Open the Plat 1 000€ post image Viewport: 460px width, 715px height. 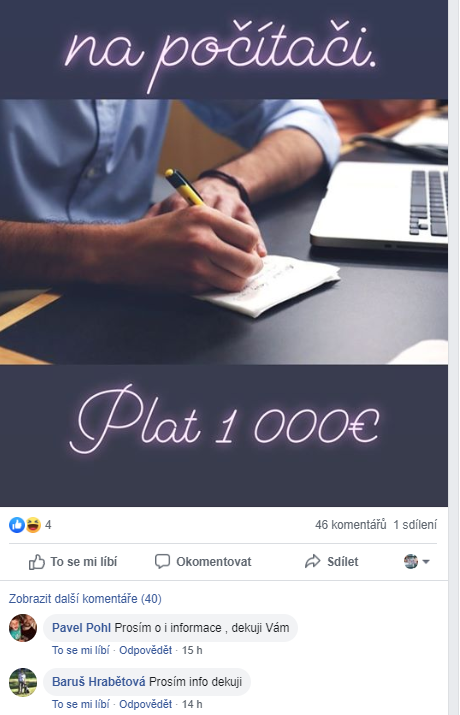pyautogui.click(x=224, y=253)
